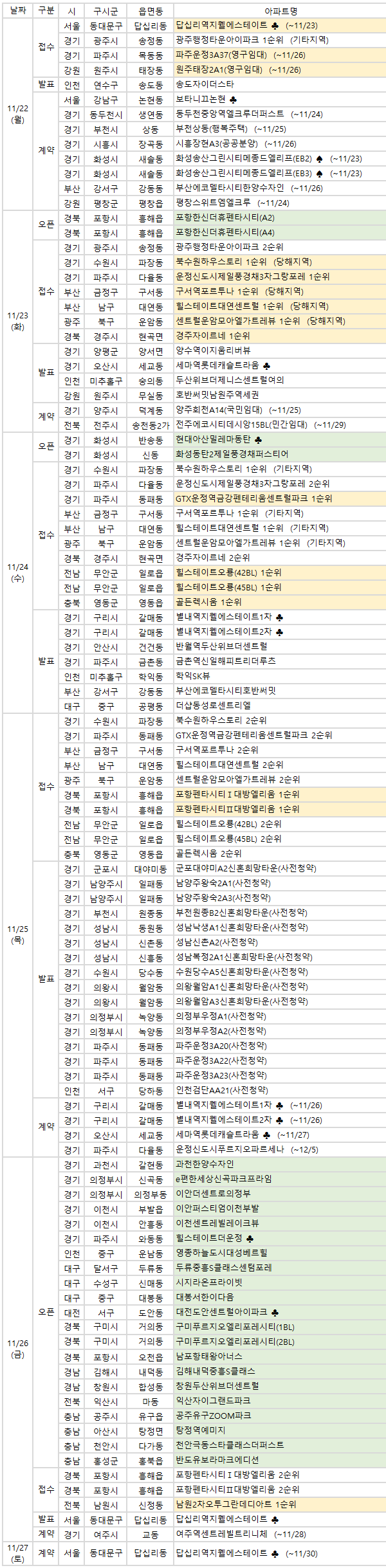The width and height of the screenshot is (386, 1568).
Task: Open the 과천한양수자인 listing
Action: [x=205, y=1164]
